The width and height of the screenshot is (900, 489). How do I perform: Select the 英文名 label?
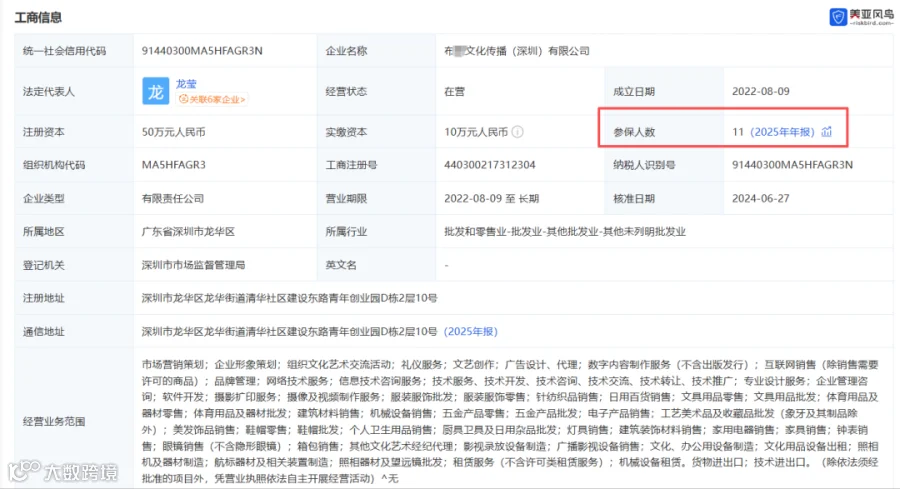341,265
